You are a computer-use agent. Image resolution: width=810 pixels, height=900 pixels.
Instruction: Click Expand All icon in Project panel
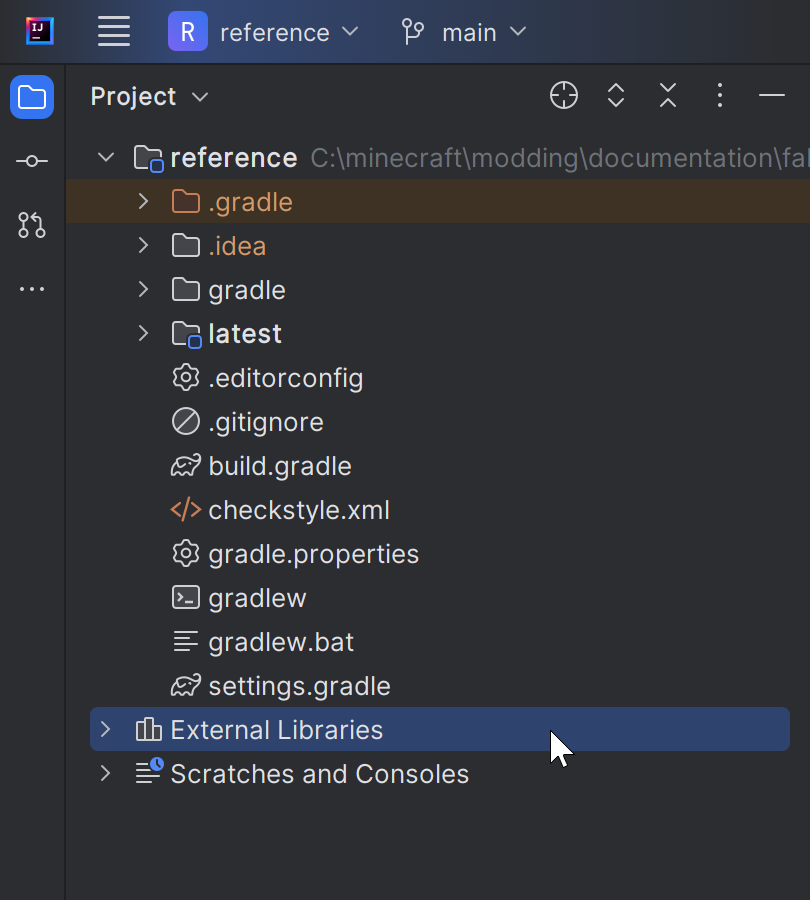(x=616, y=96)
